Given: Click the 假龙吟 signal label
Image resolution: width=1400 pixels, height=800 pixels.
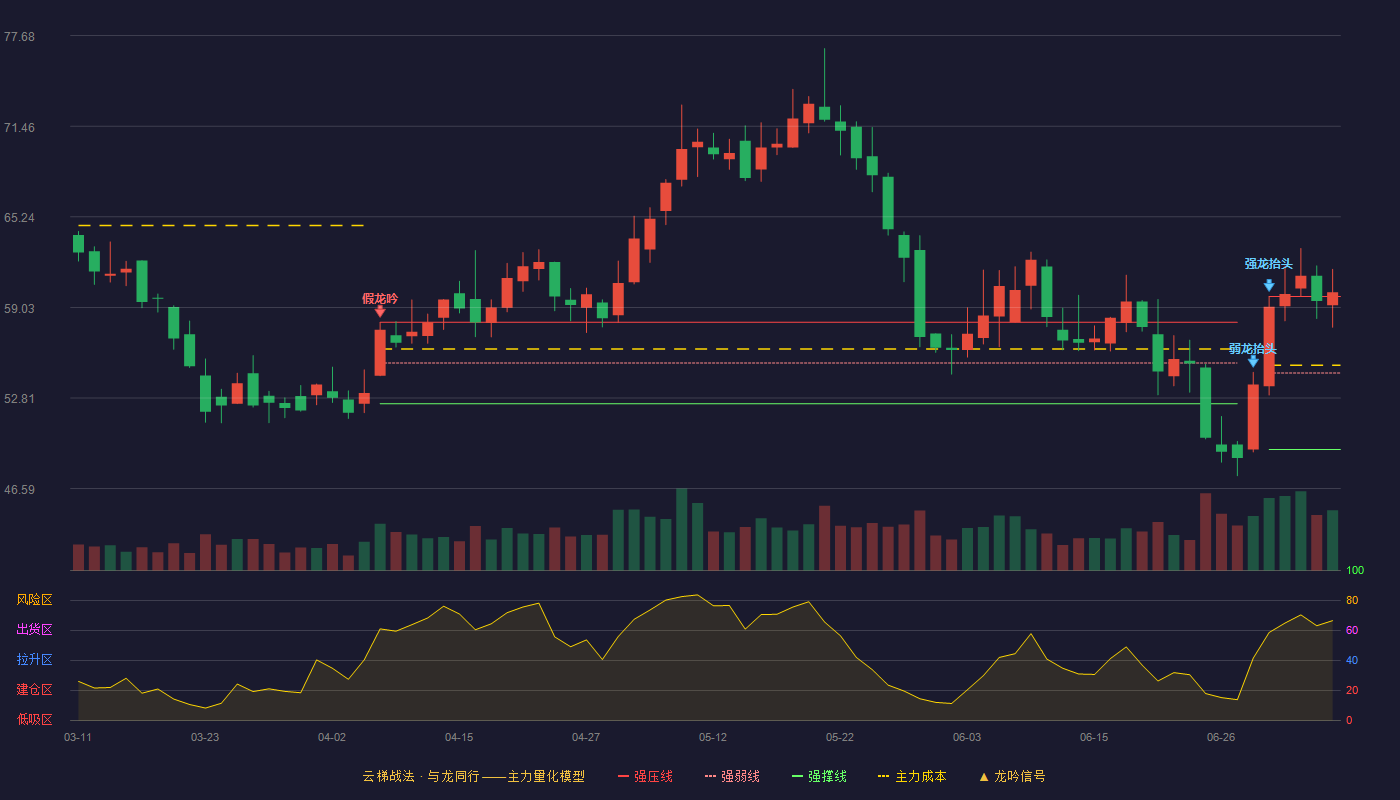Looking at the screenshot, I should (380, 298).
